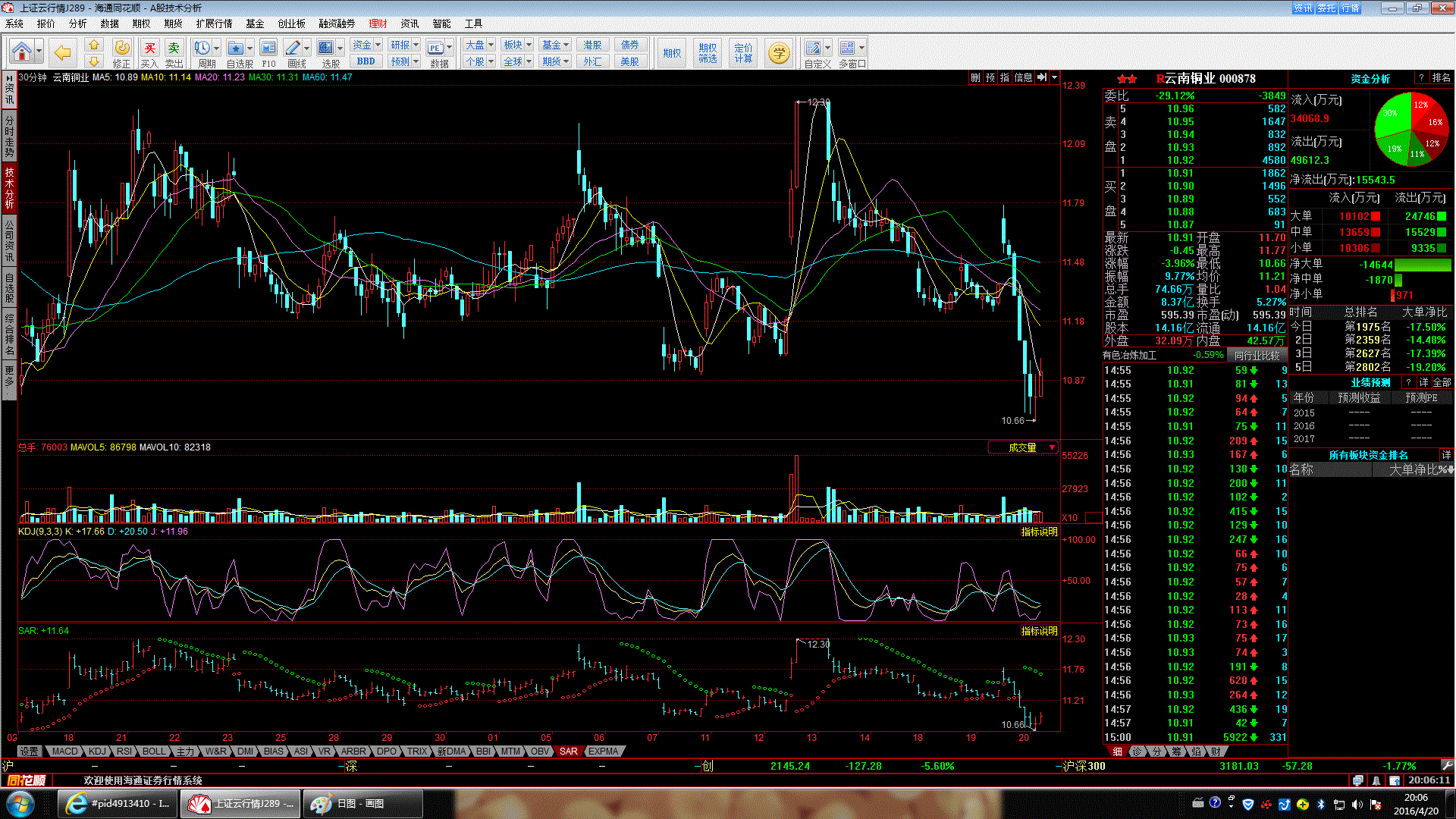Select the 画线 pencil drawing tool

[293, 48]
